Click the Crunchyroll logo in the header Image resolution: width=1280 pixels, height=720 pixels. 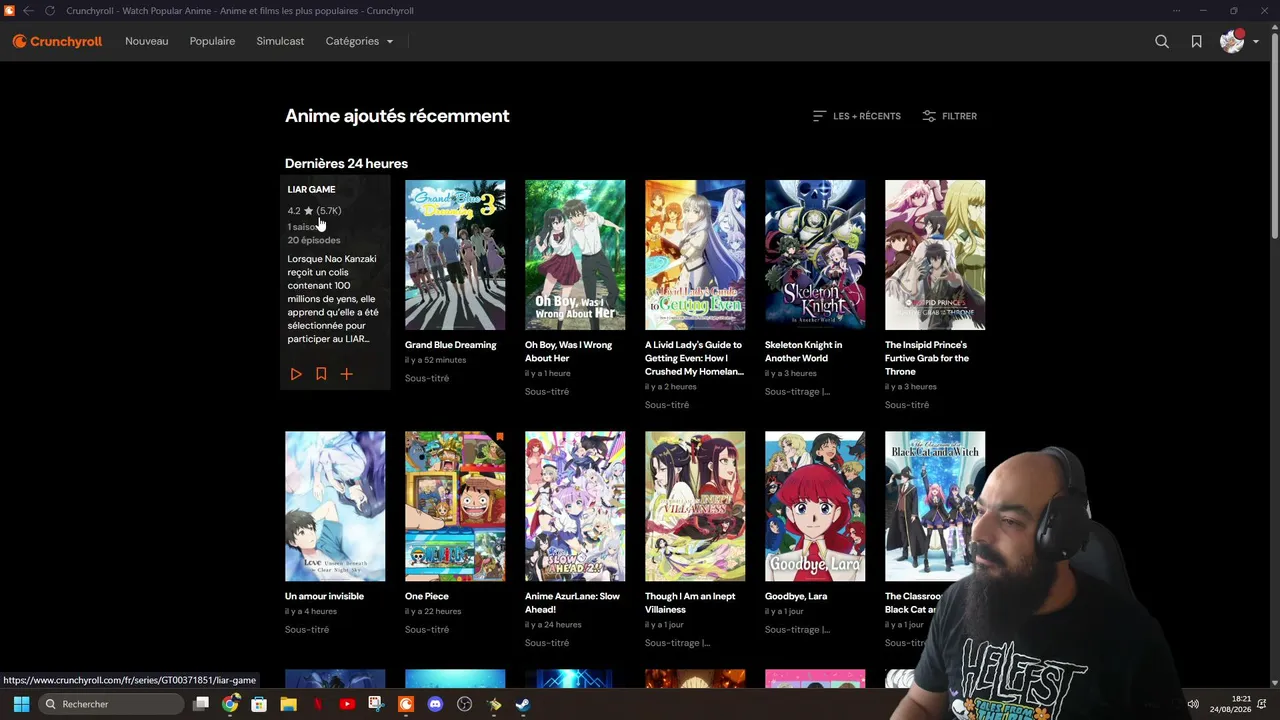point(57,41)
